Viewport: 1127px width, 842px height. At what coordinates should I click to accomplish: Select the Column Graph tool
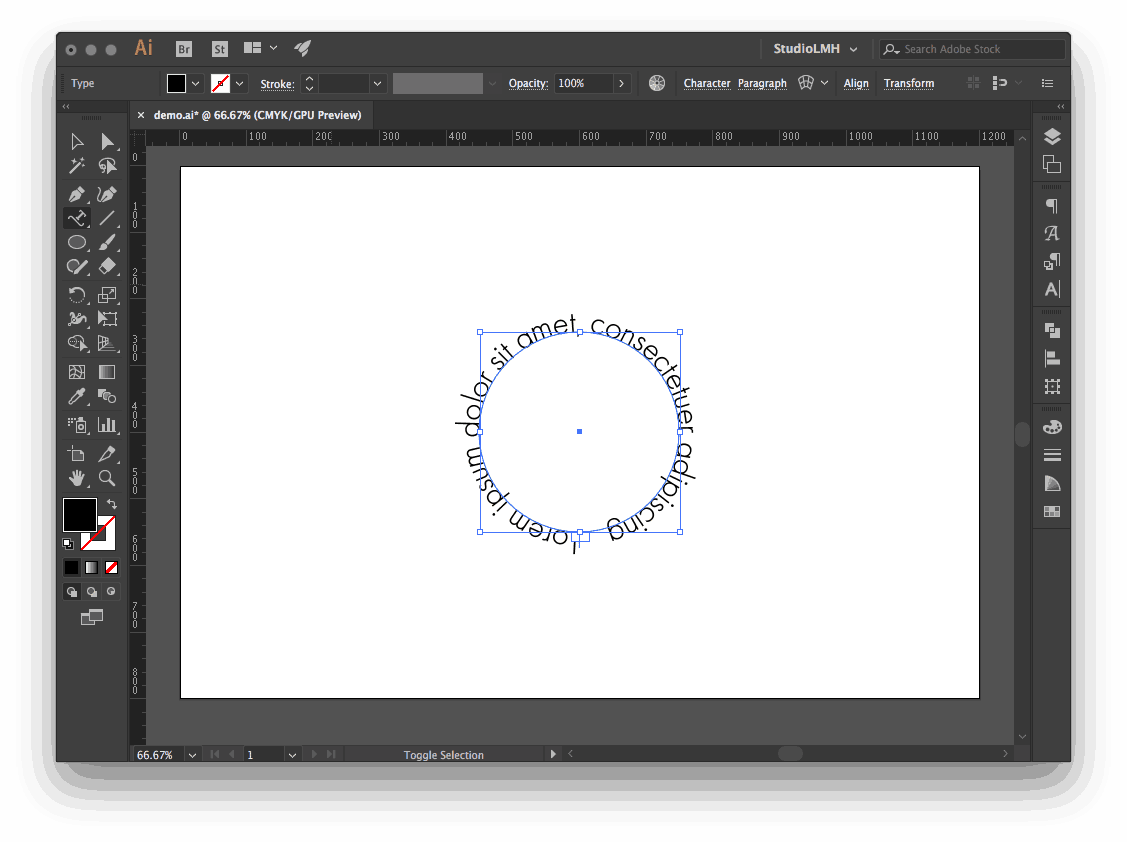tap(107, 425)
